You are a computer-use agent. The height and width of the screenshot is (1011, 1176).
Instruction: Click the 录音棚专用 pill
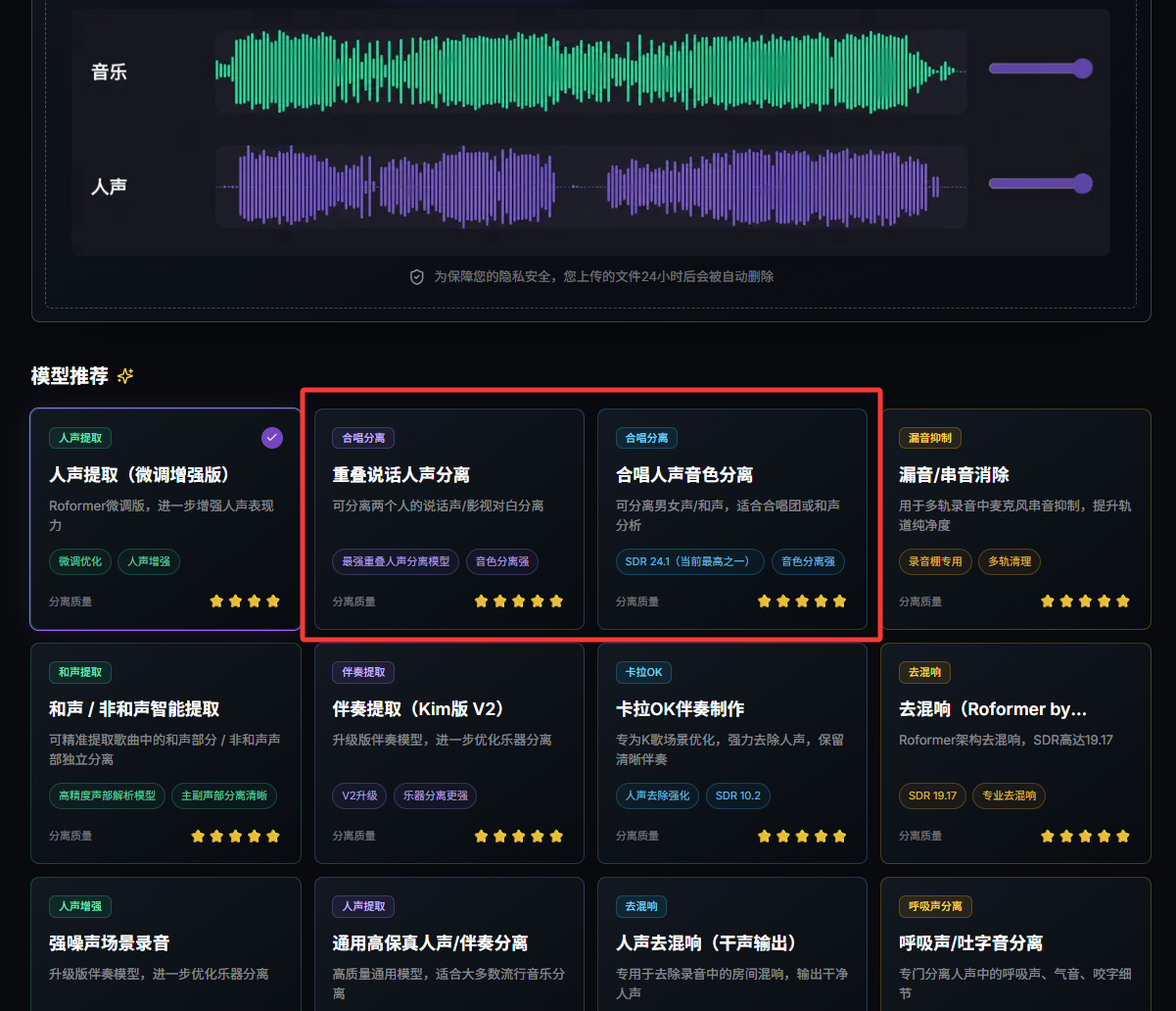(935, 561)
